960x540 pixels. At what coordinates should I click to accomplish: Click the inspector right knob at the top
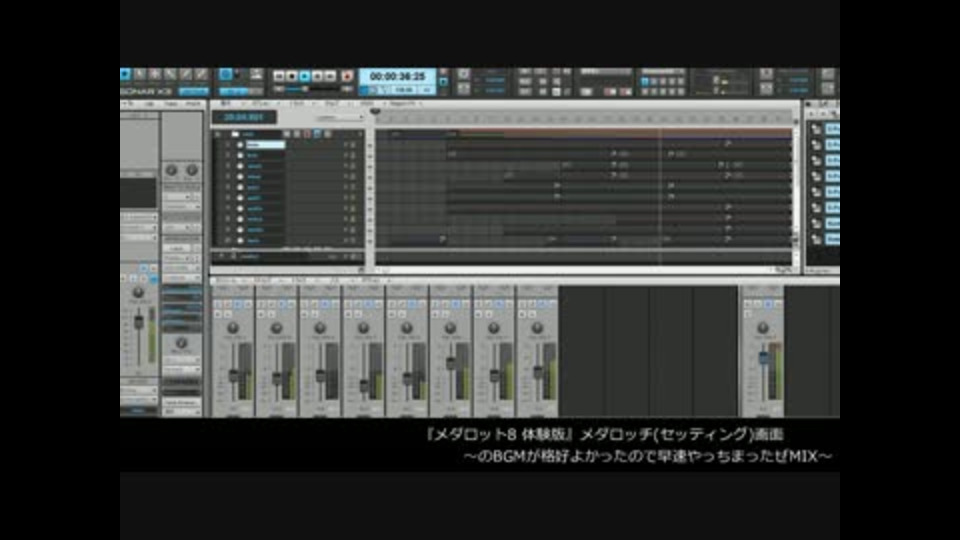click(192, 170)
